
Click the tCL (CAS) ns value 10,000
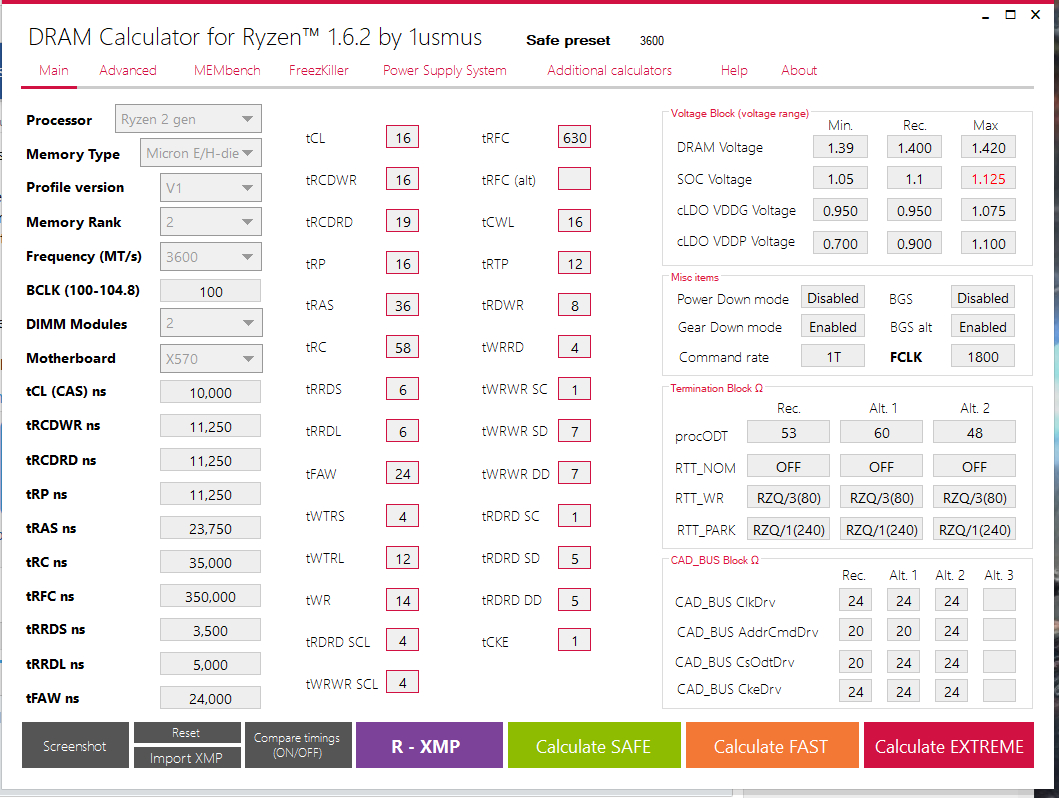[x=211, y=392]
